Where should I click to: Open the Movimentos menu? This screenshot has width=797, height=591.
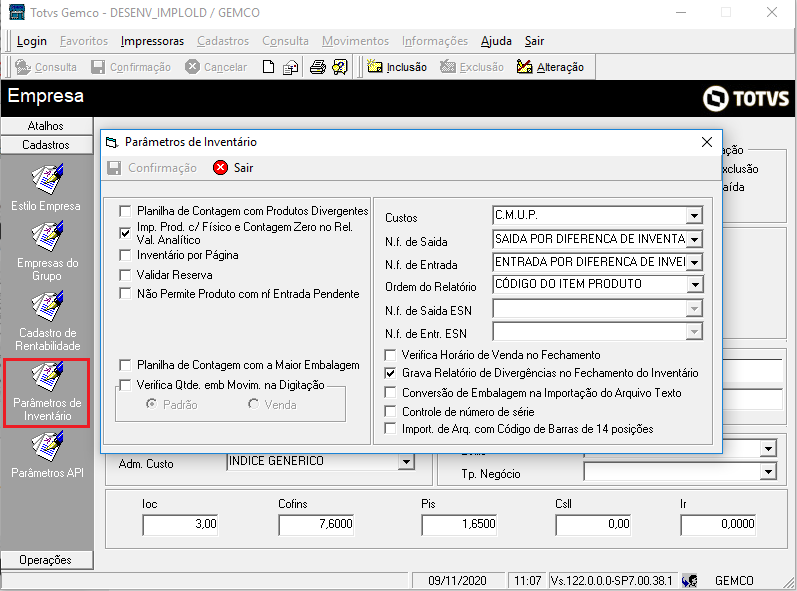(x=355, y=41)
